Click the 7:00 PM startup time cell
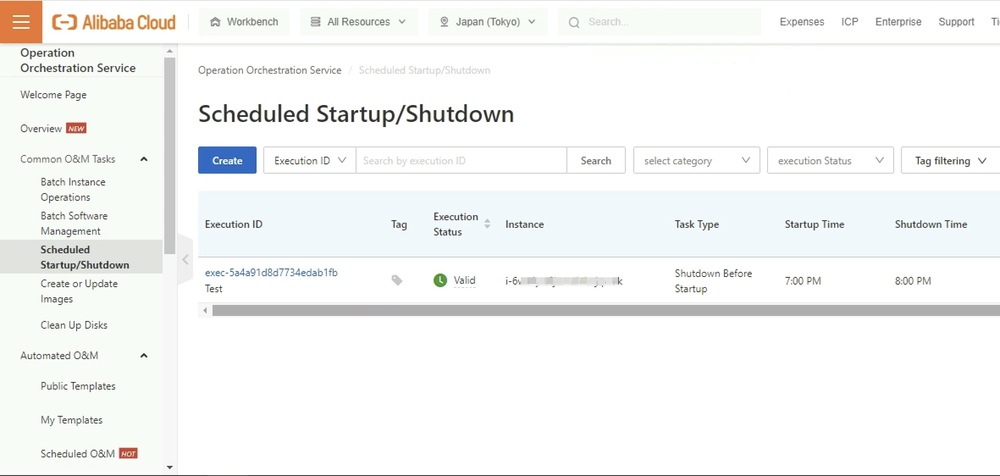Image resolution: width=1000 pixels, height=476 pixels. pos(802,281)
